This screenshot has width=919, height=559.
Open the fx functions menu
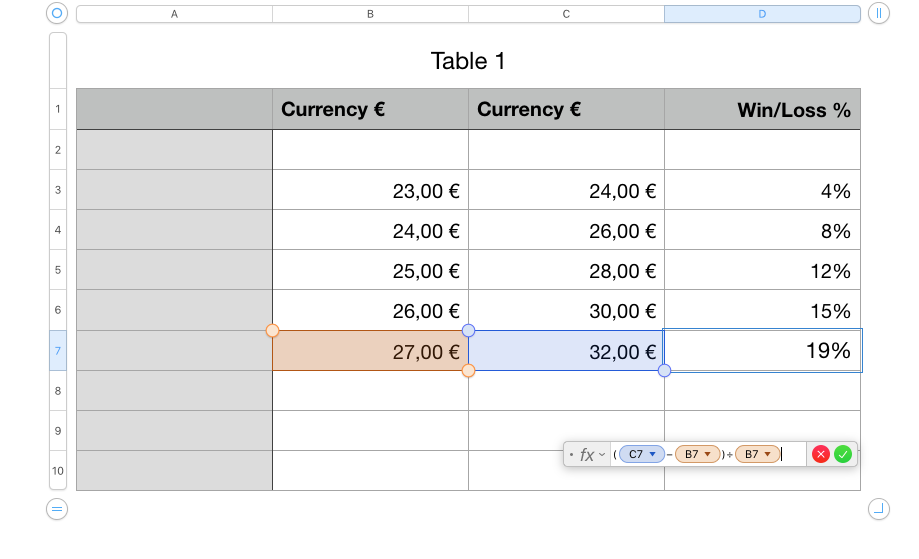pos(590,455)
